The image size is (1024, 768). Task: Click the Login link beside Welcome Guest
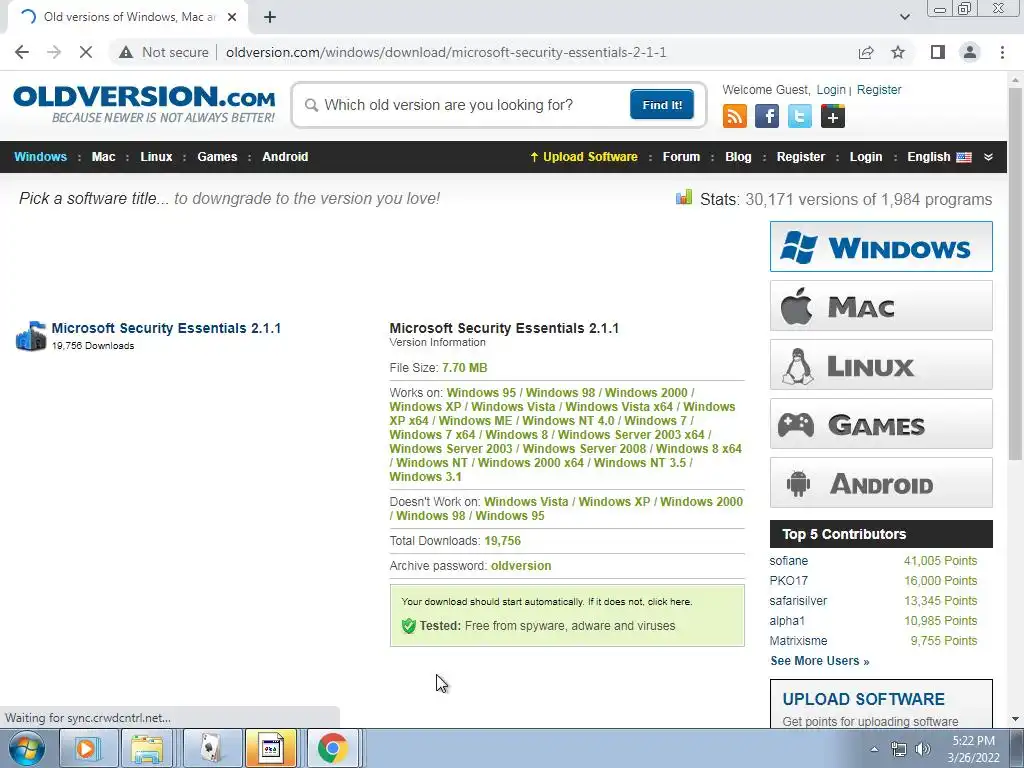[831, 89]
